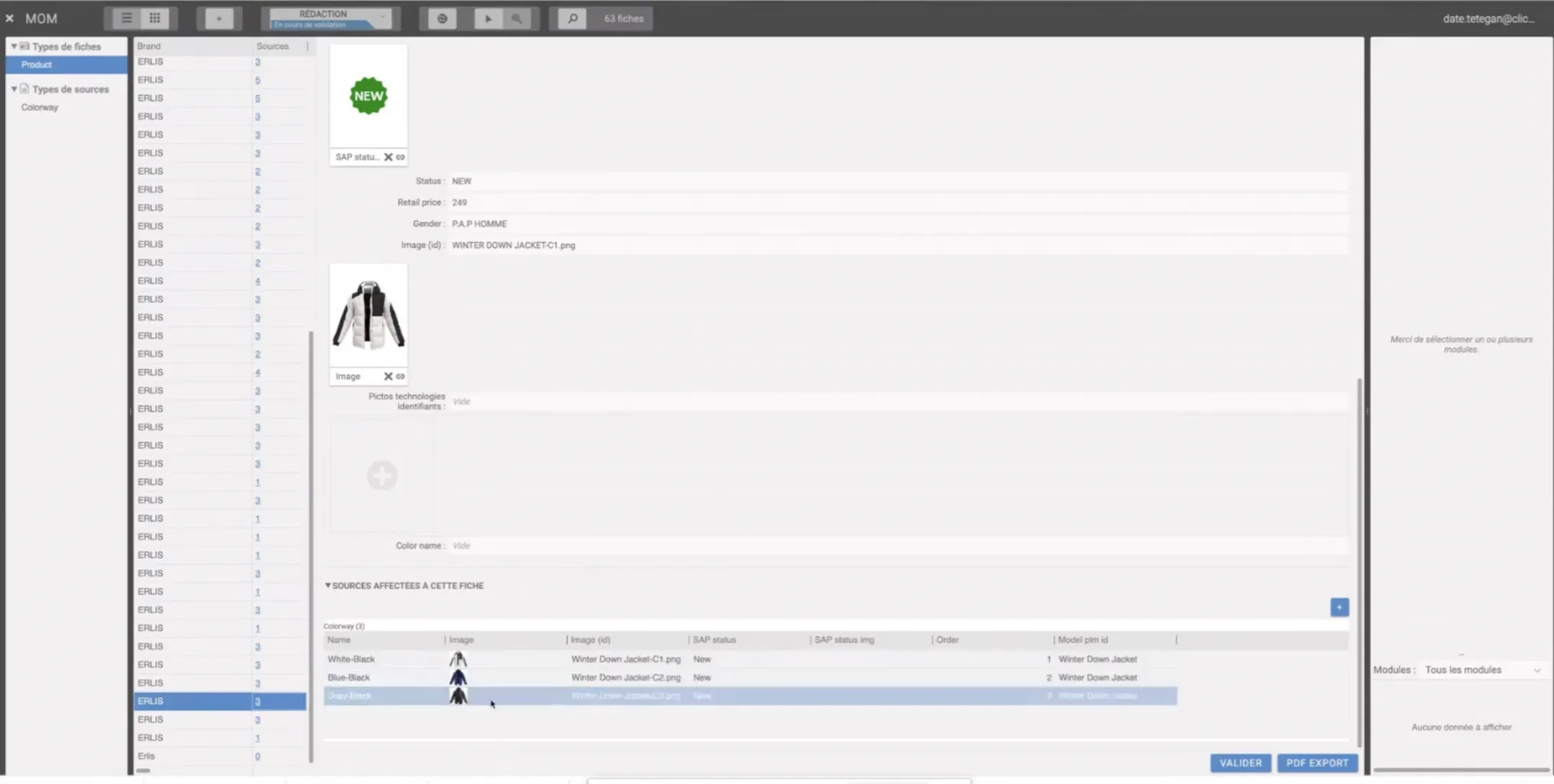Click link icon beside jacket Image label
This screenshot has width=1554, height=784.
coord(400,376)
